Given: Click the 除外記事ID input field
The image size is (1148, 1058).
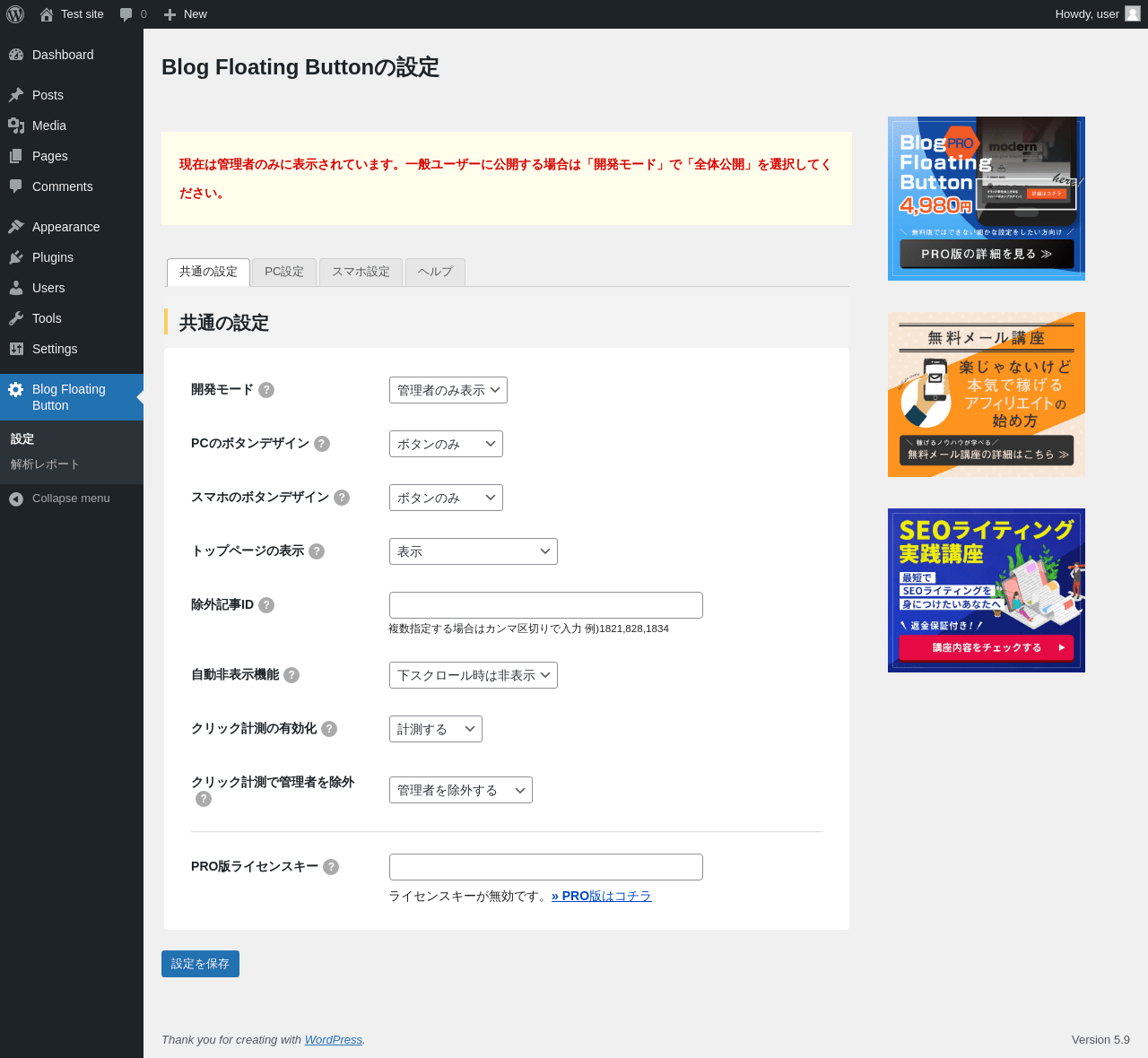Looking at the screenshot, I should [x=546, y=605].
